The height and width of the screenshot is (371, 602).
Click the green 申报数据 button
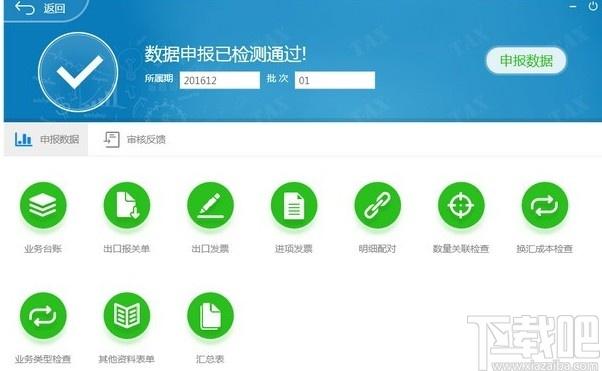point(526,60)
